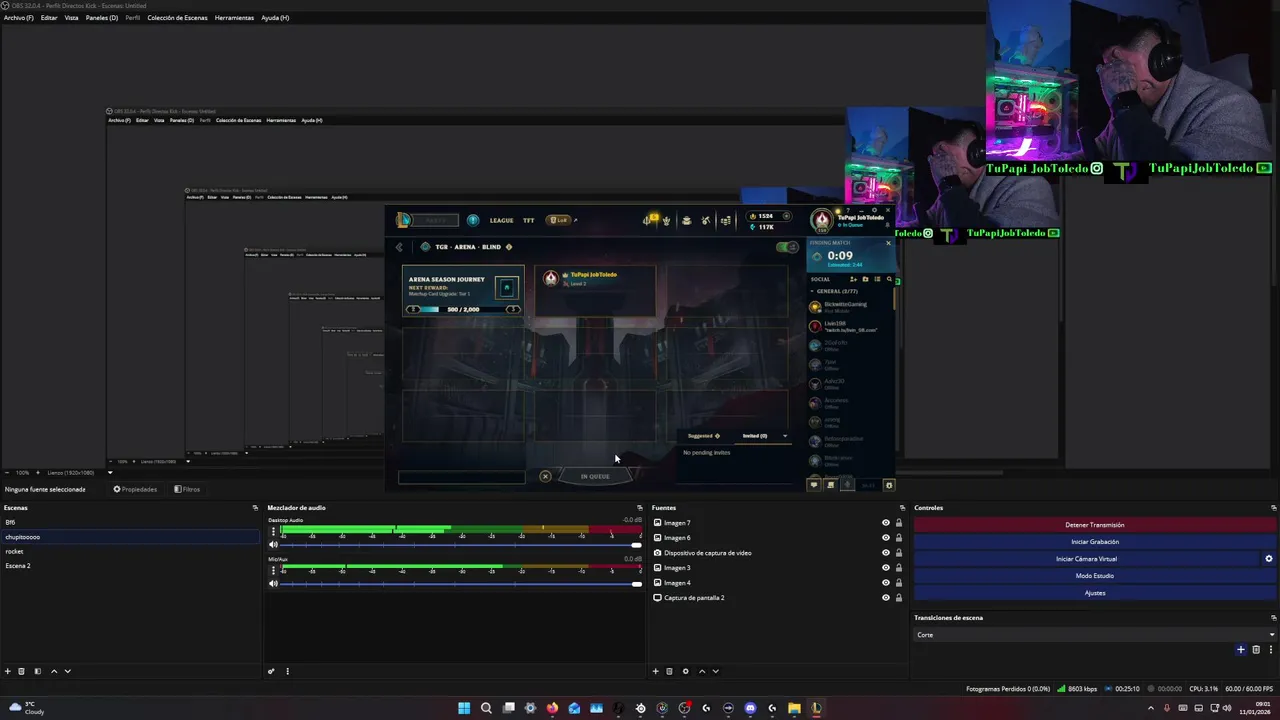Viewport: 1280px width, 720px height.
Task: Delete scene transition with trash icon
Action: [x=1256, y=650]
